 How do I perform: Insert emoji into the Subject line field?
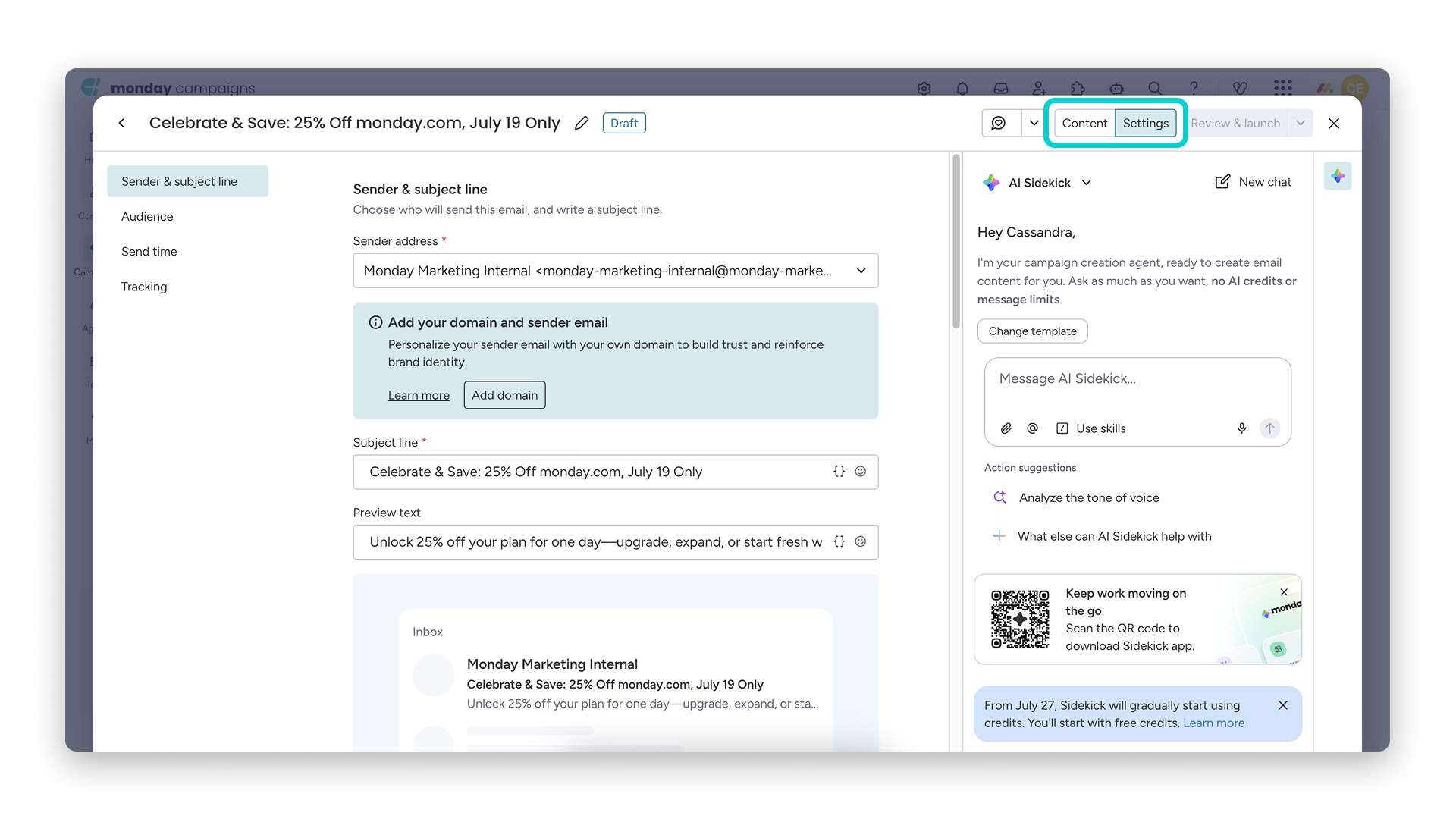click(861, 472)
